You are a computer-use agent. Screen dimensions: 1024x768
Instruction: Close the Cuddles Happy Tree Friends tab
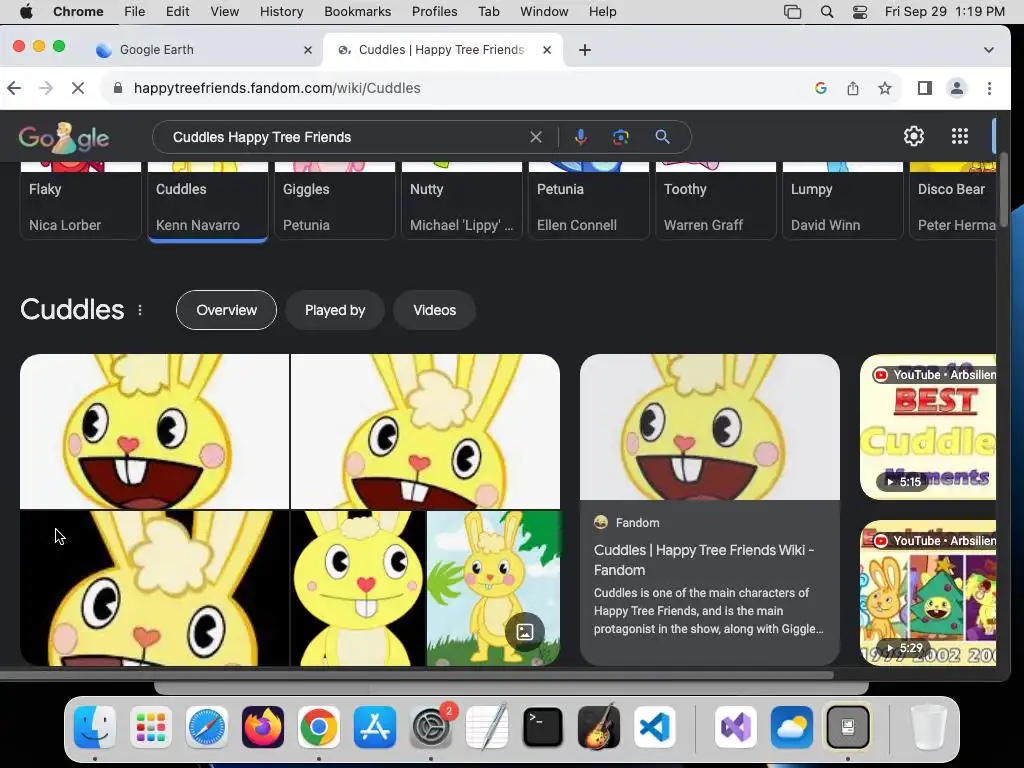[547, 50]
